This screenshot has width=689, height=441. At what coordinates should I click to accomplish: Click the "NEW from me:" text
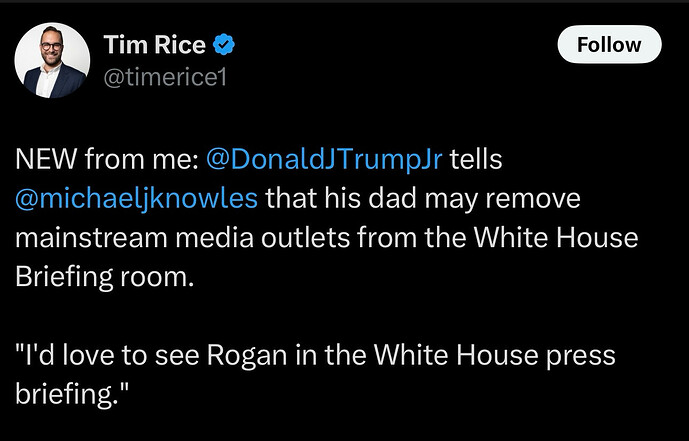[107, 159]
